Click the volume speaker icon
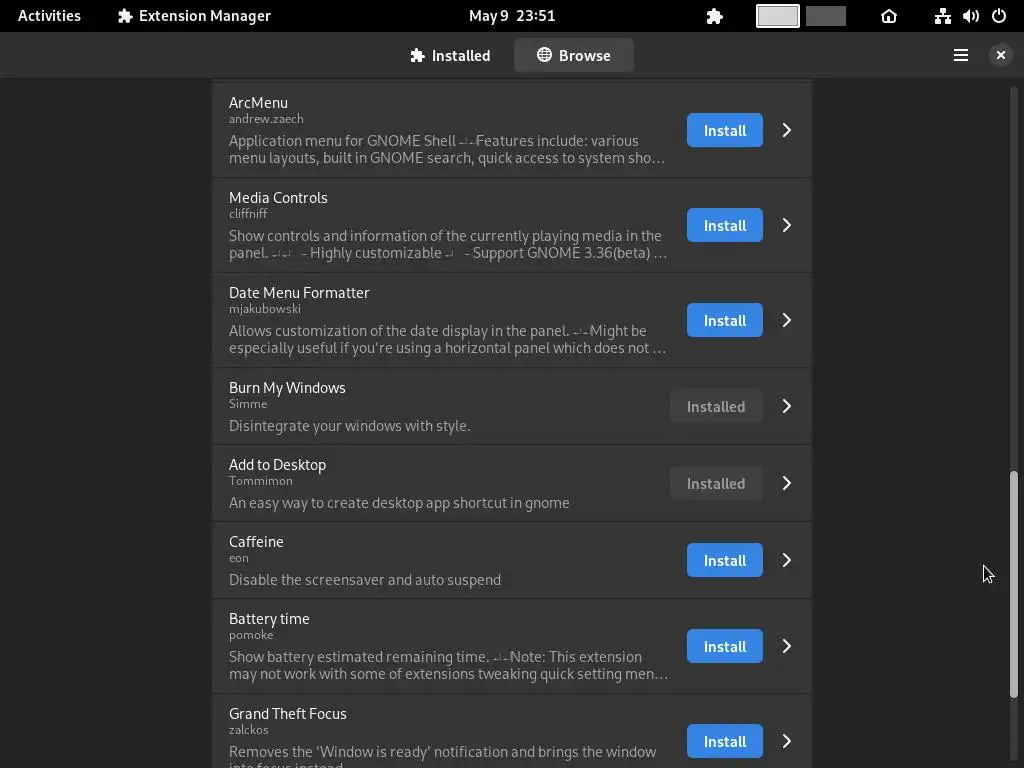This screenshot has height=768, width=1024. pyautogui.click(x=970, y=16)
